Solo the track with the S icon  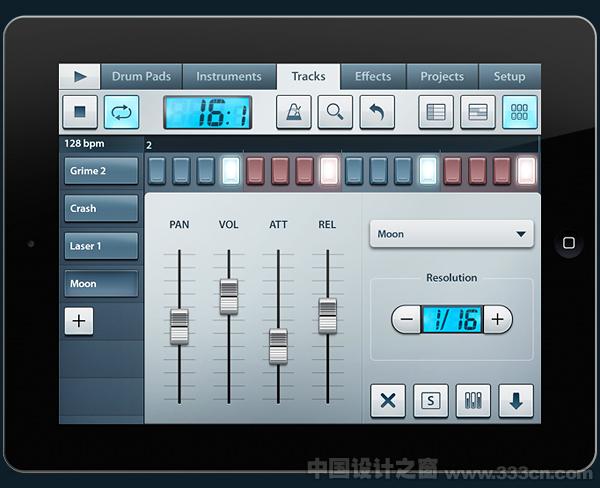(431, 401)
